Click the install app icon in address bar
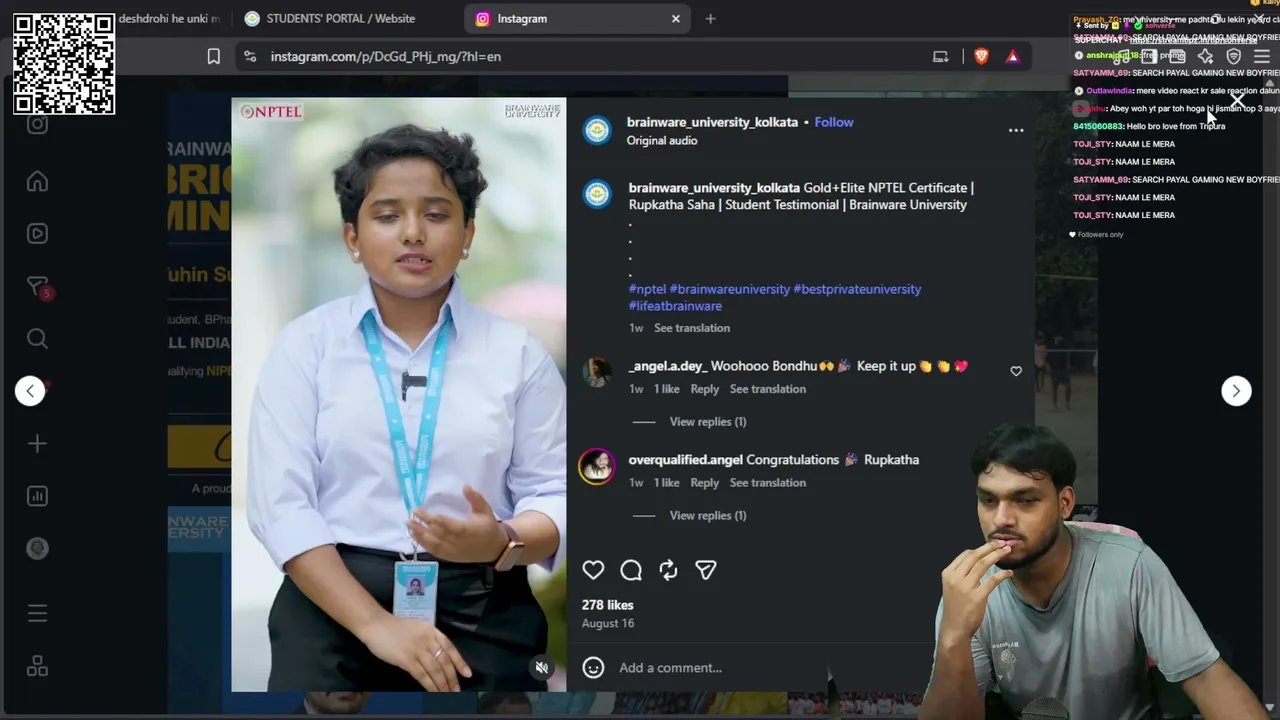The height and width of the screenshot is (720, 1280). click(940, 57)
